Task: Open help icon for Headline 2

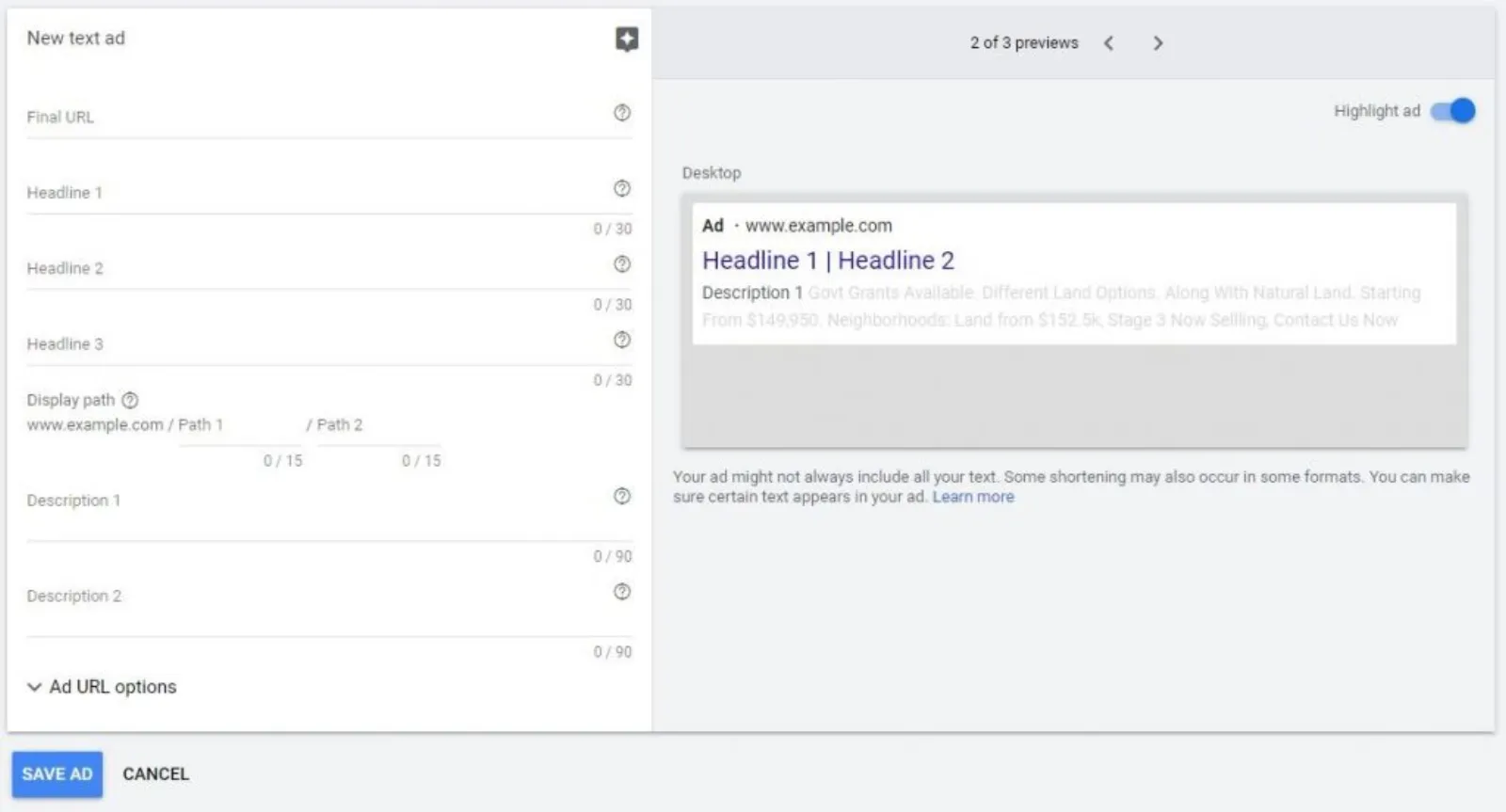Action: pos(622,264)
